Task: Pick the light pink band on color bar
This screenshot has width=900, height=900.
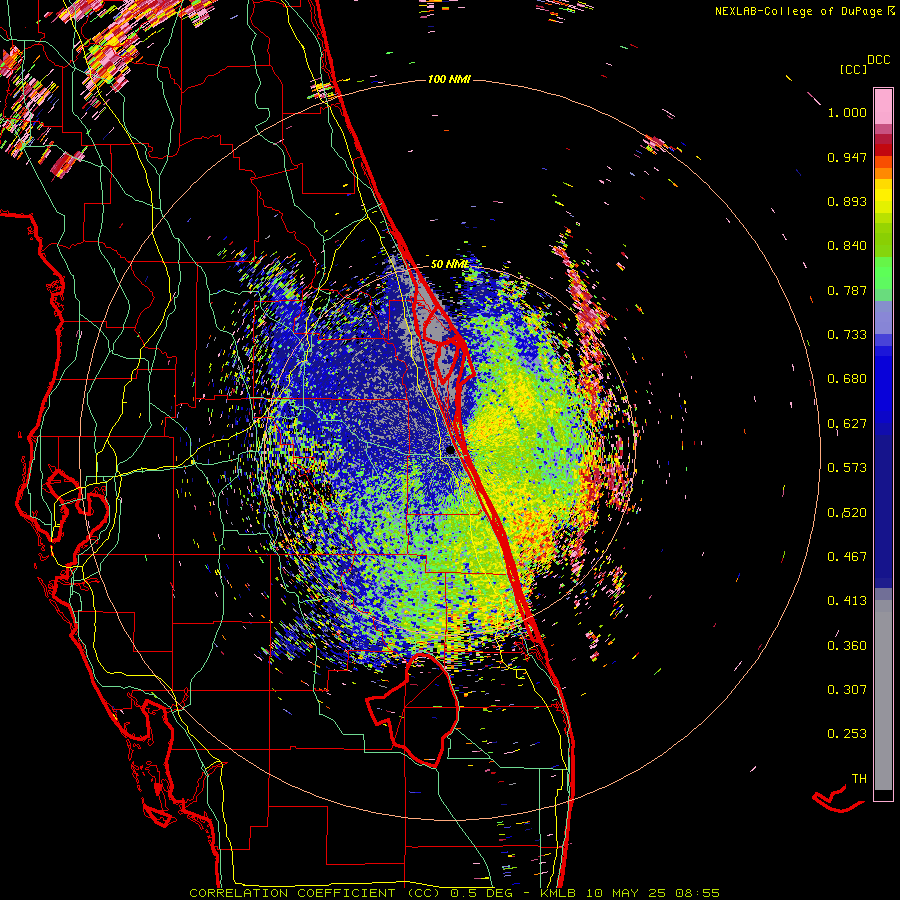Action: coord(883,106)
